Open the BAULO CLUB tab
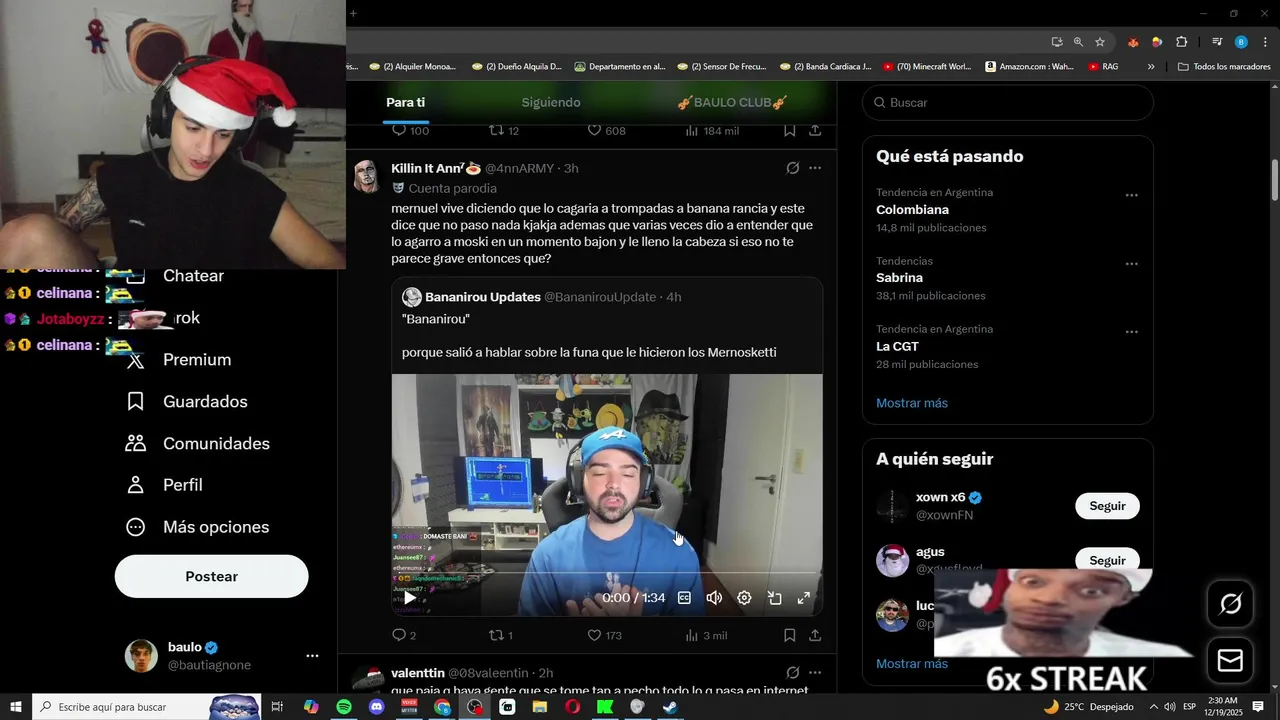 (732, 102)
